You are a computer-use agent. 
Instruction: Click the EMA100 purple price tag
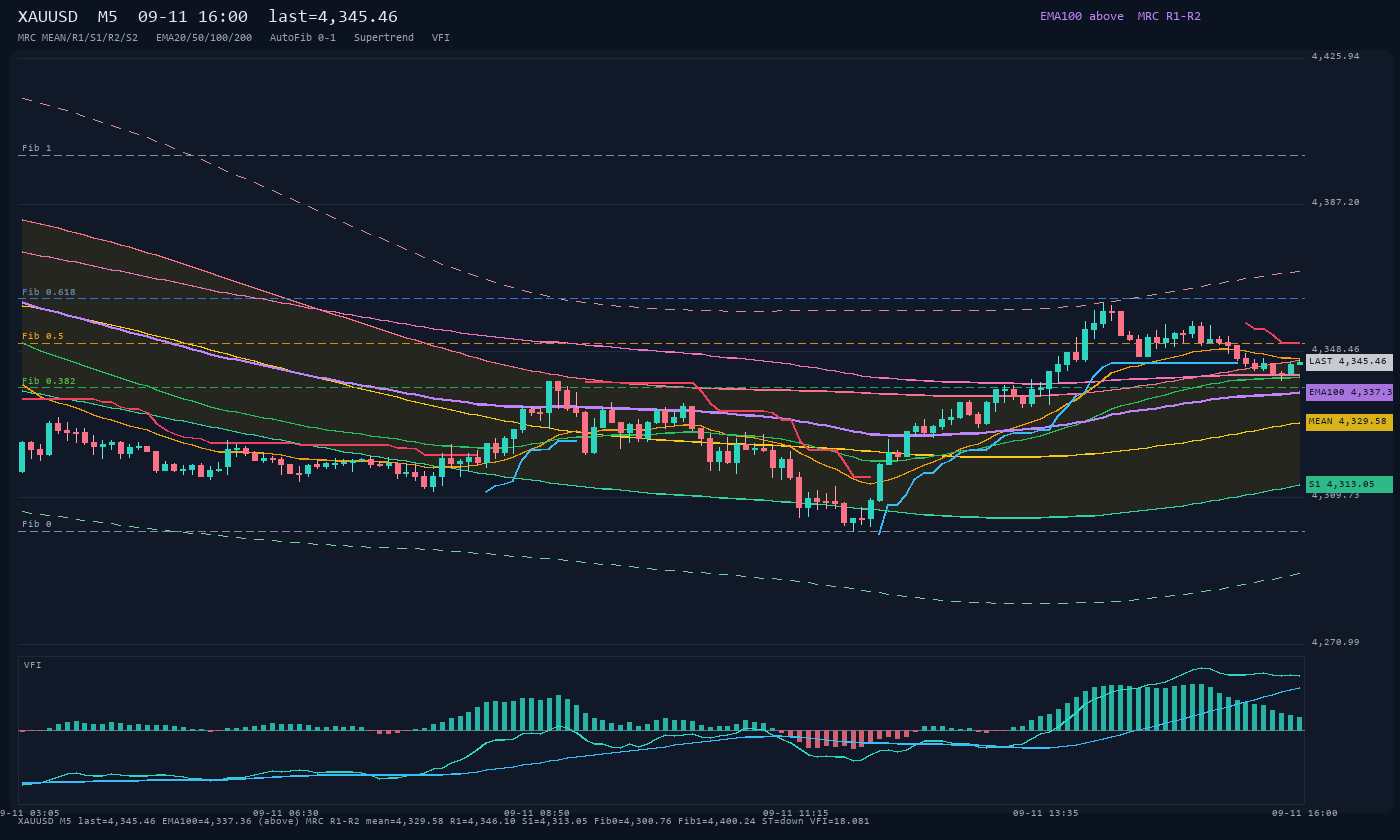coord(1349,393)
